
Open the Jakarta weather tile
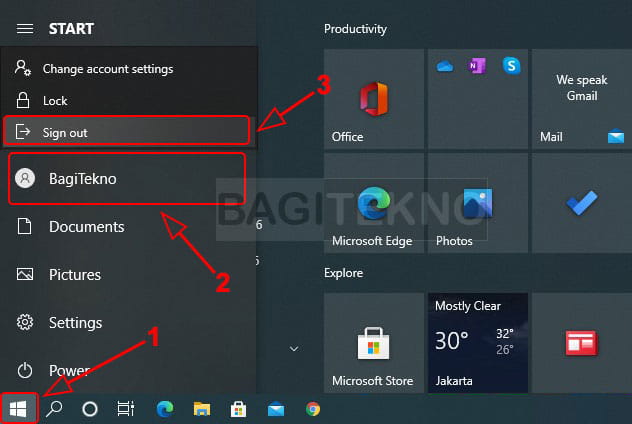coord(478,343)
